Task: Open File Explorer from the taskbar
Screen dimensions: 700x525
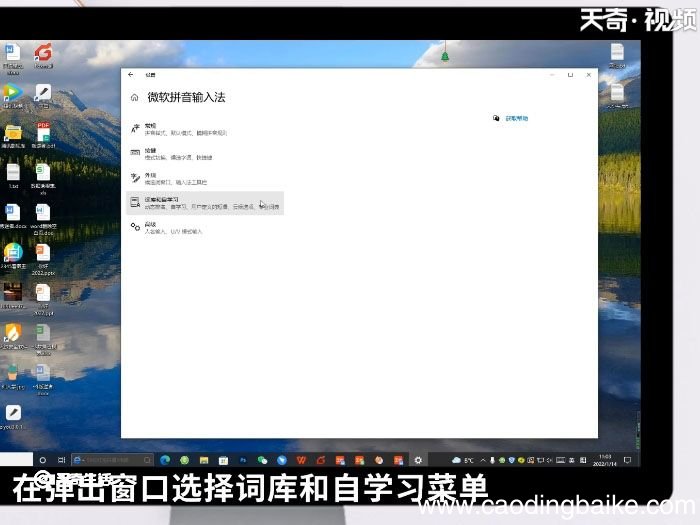Action: 204,460
